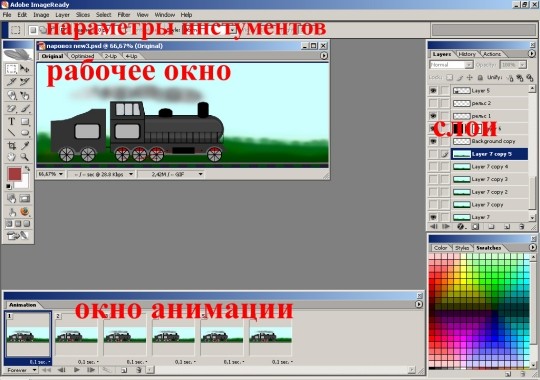Click the swap foreground/background colors arrow

click(x=27, y=168)
